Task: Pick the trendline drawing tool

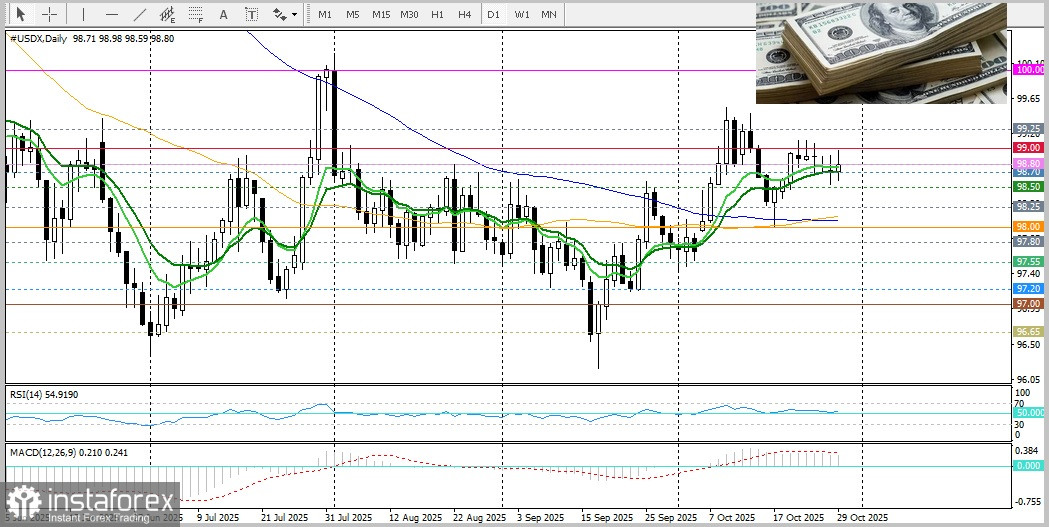Action: pyautogui.click(x=140, y=15)
